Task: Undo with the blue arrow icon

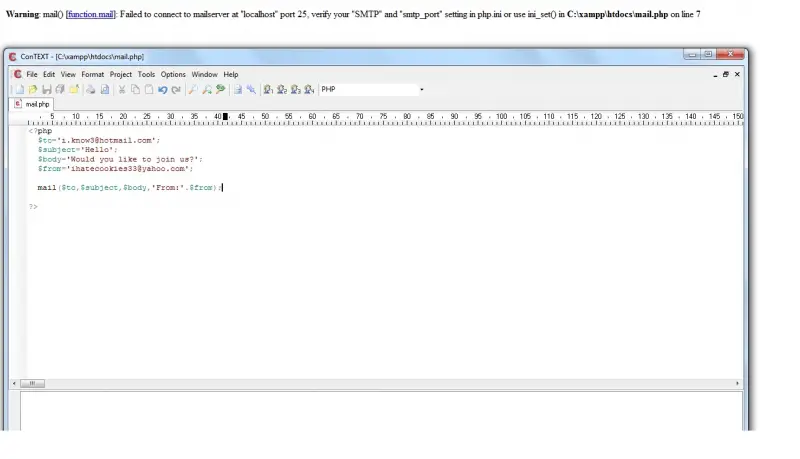Action: pos(163,90)
